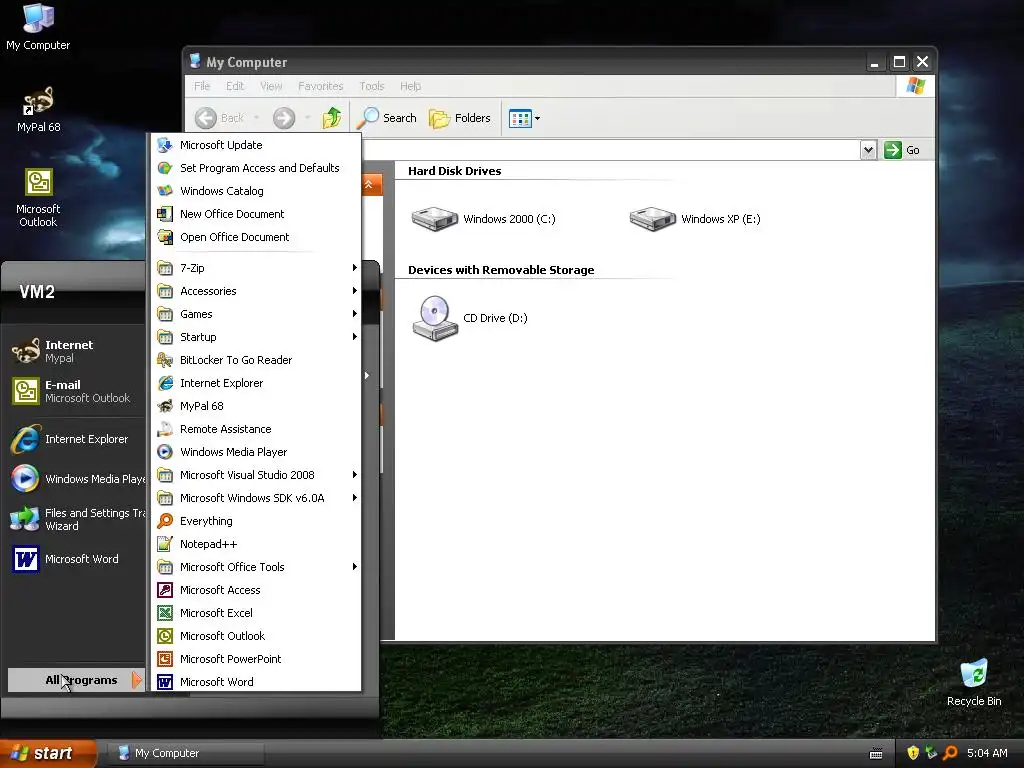
Task: Open Microsoft Outlook in programs list
Action: tap(256, 636)
